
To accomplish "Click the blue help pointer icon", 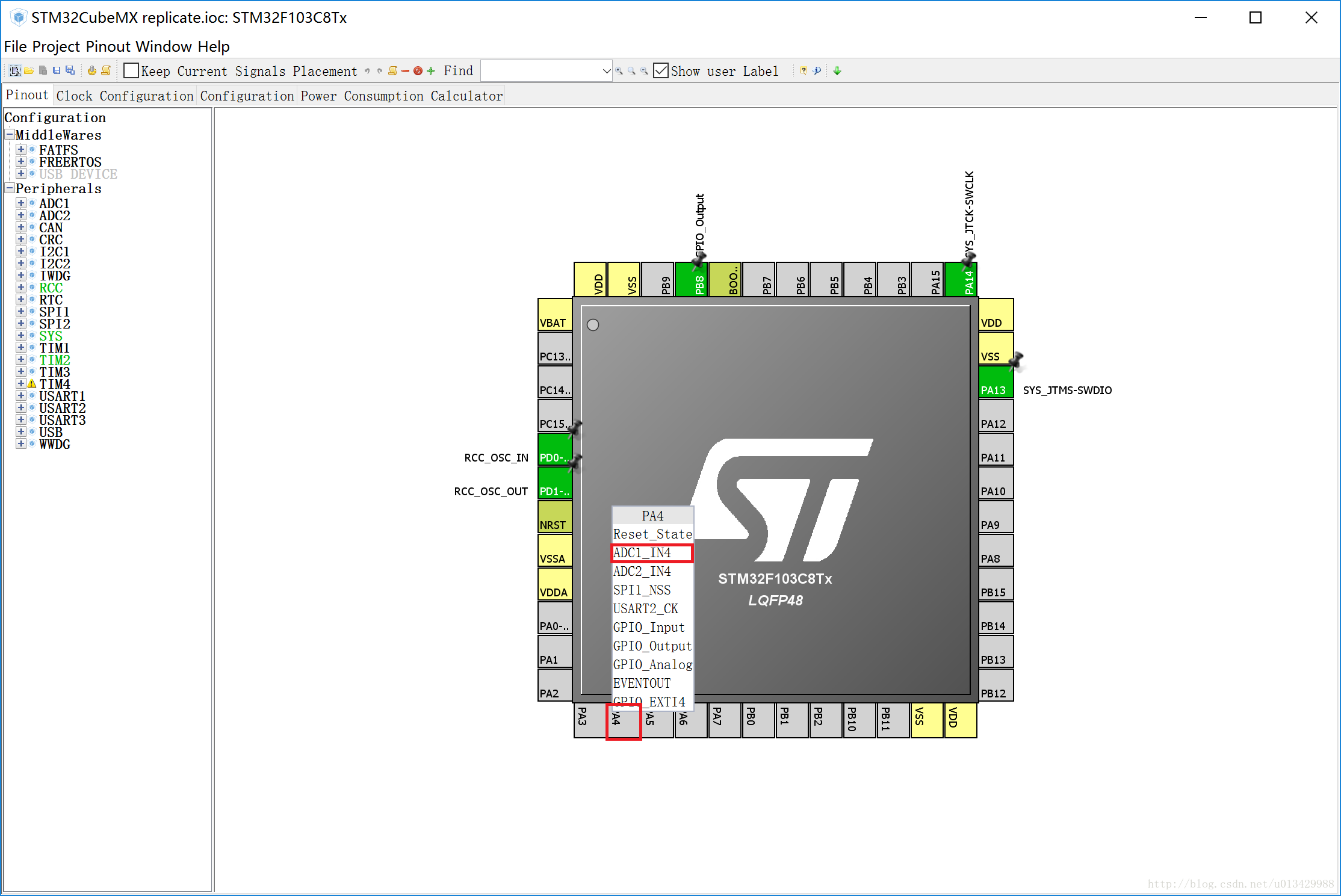I will point(817,71).
